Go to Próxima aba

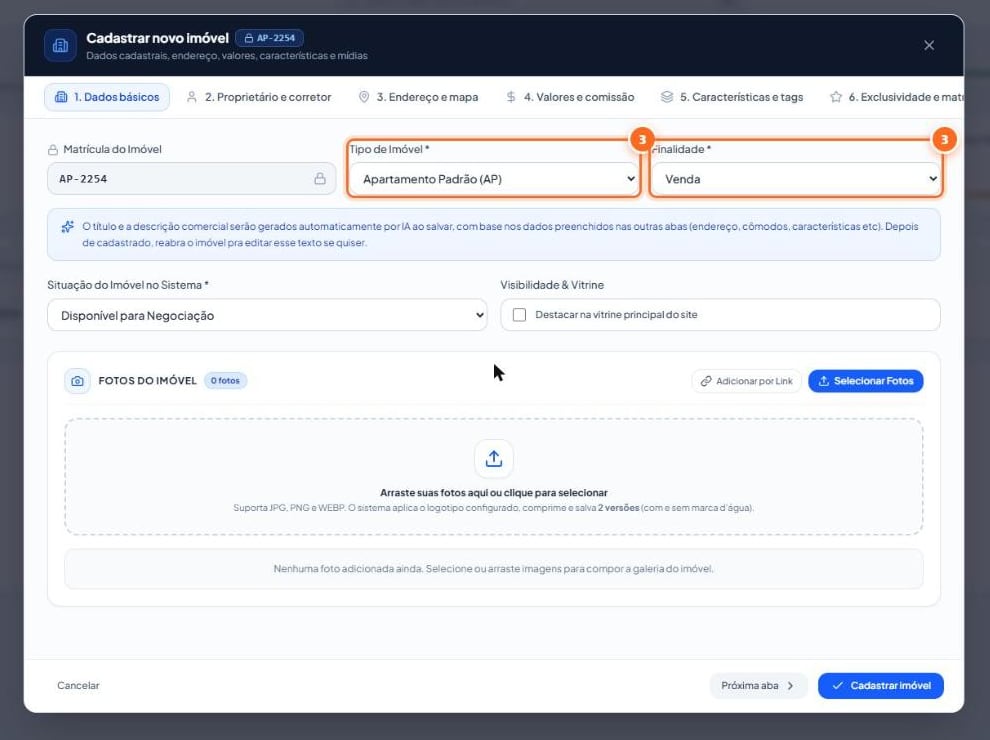point(758,686)
